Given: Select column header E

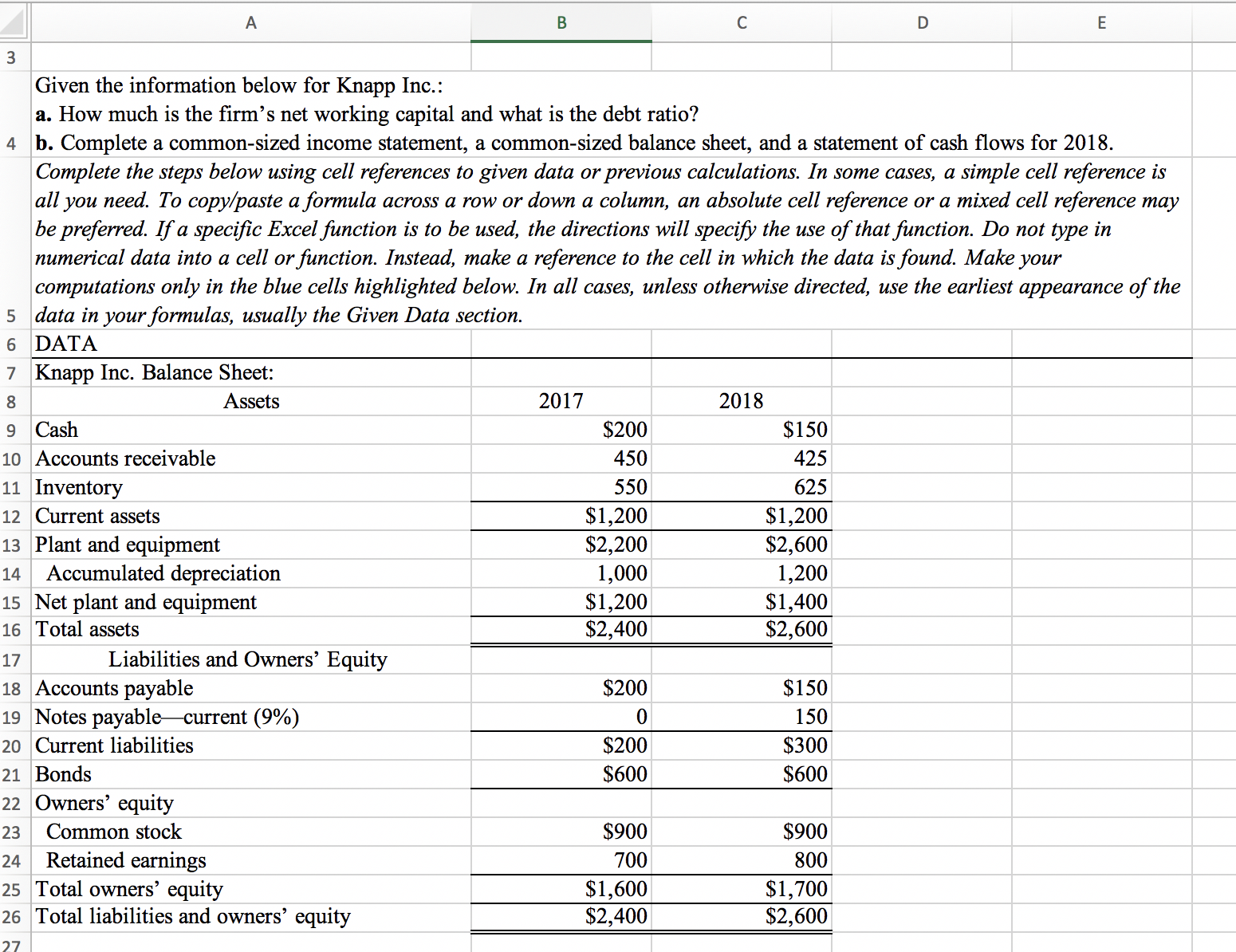Looking at the screenshot, I should (x=1101, y=22).
